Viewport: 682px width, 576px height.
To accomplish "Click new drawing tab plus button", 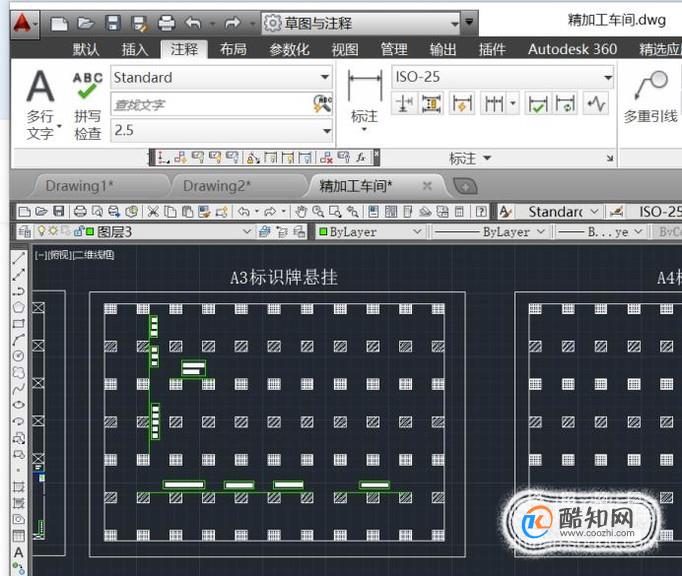I will [x=465, y=187].
